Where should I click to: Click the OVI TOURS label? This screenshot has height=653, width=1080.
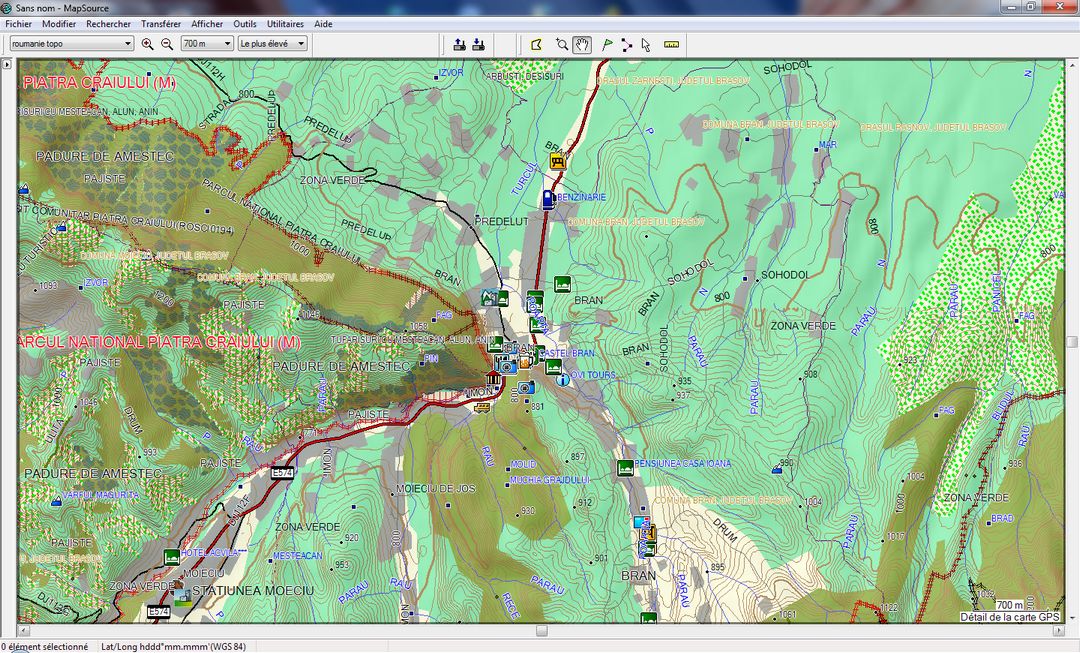point(593,375)
